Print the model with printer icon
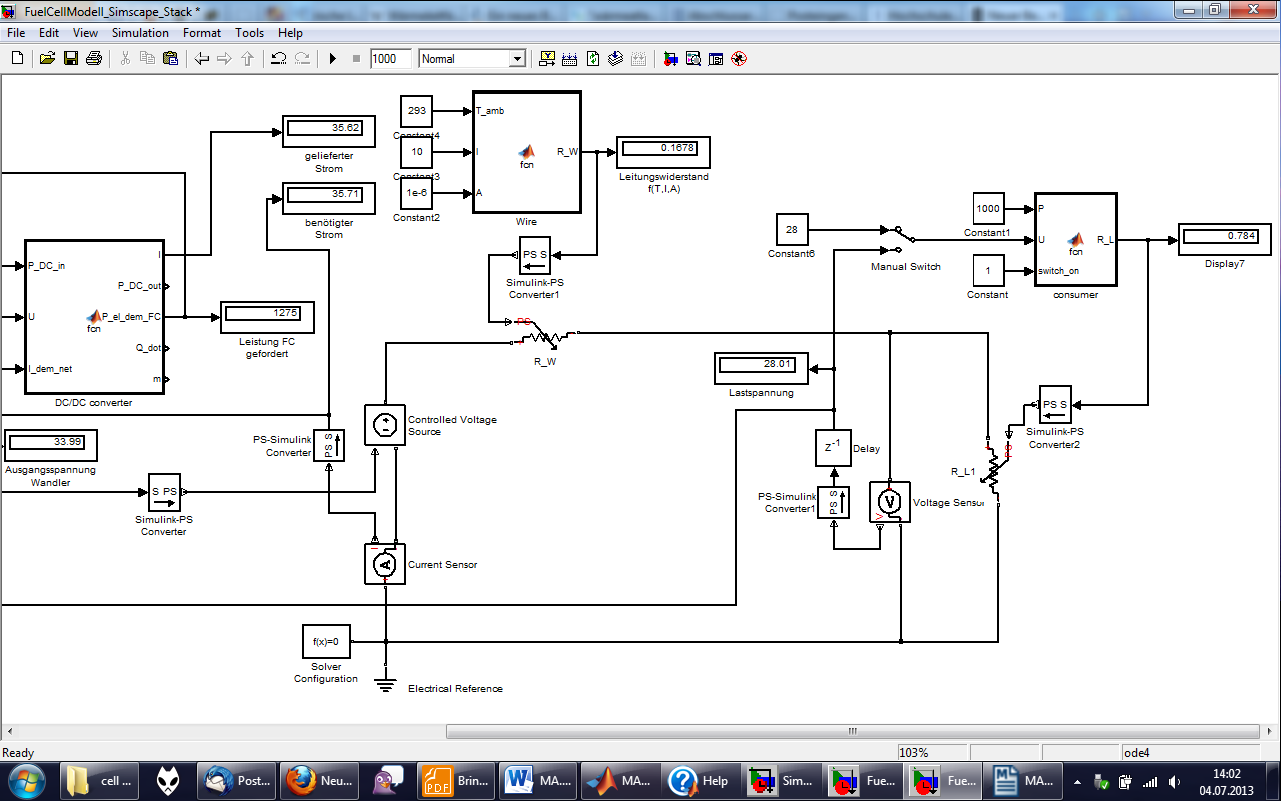This screenshot has width=1281, height=801. pyautogui.click(x=94, y=59)
